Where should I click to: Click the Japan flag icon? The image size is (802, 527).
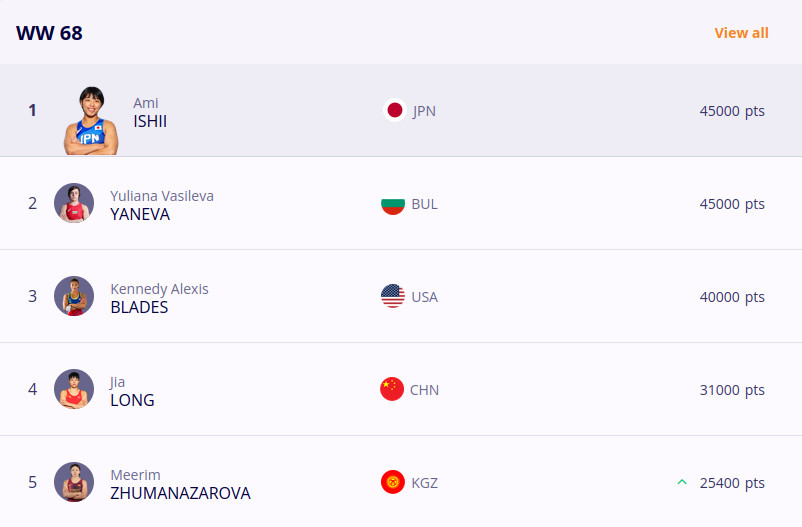click(x=394, y=111)
